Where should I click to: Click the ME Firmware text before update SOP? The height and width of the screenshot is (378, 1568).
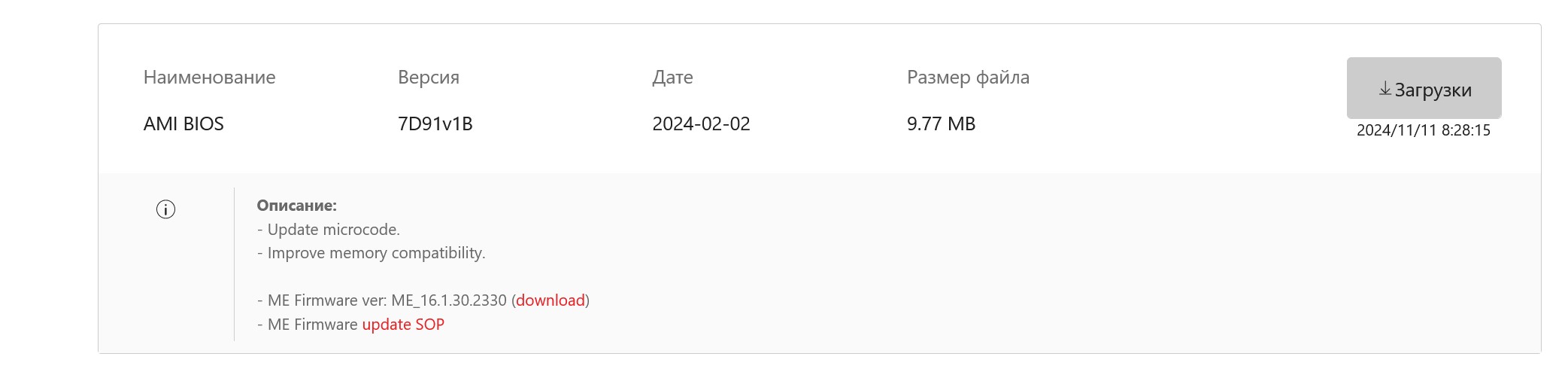pos(312,325)
